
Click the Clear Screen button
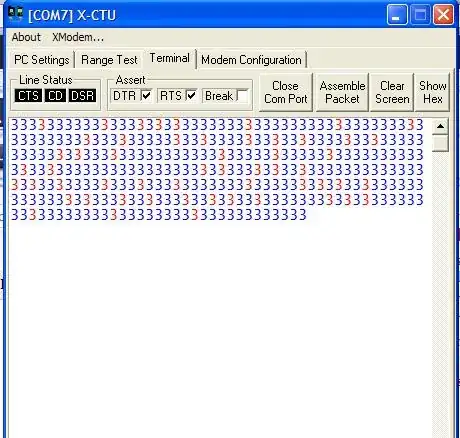pos(392,92)
